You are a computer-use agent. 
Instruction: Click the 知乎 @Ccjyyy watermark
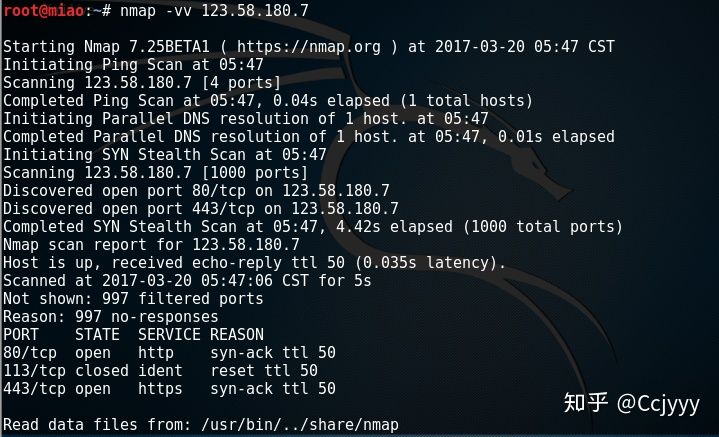coord(631,404)
